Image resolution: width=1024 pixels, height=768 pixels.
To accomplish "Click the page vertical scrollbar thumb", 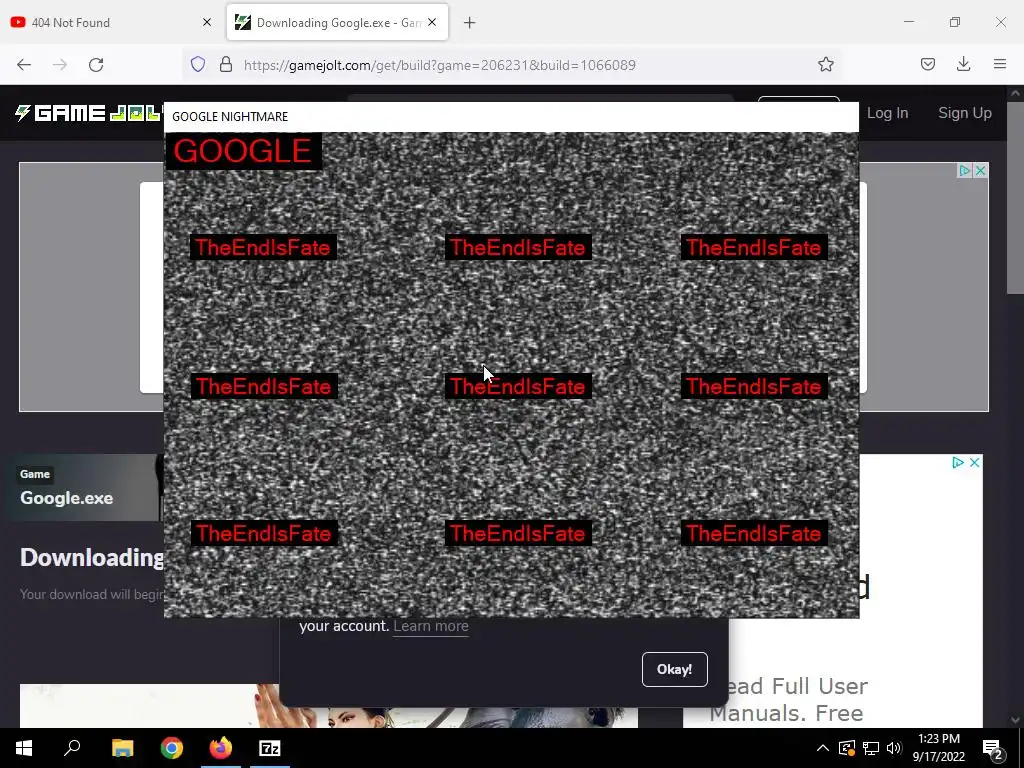I will point(1015,197).
